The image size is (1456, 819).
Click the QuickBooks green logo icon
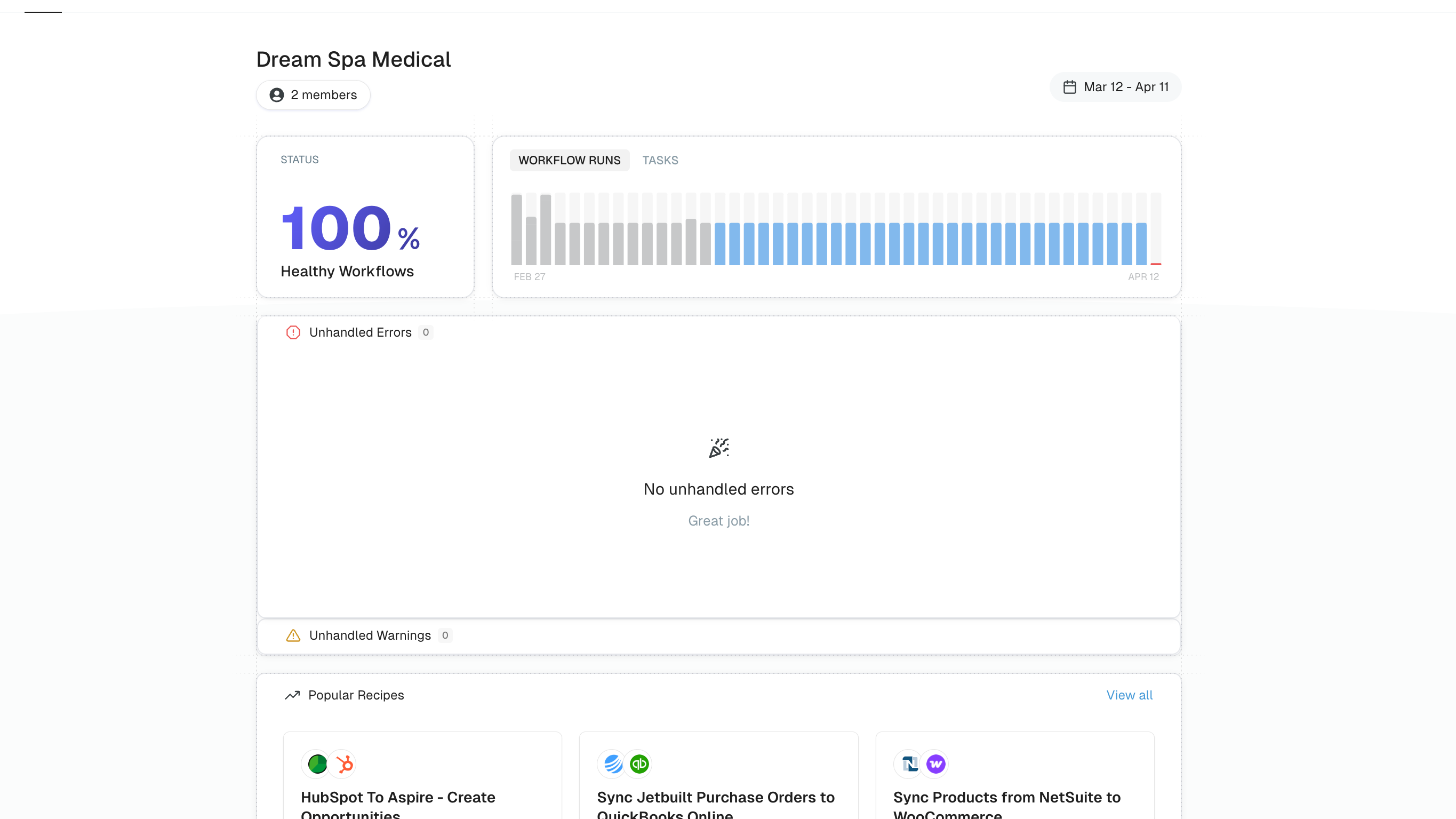(639, 764)
